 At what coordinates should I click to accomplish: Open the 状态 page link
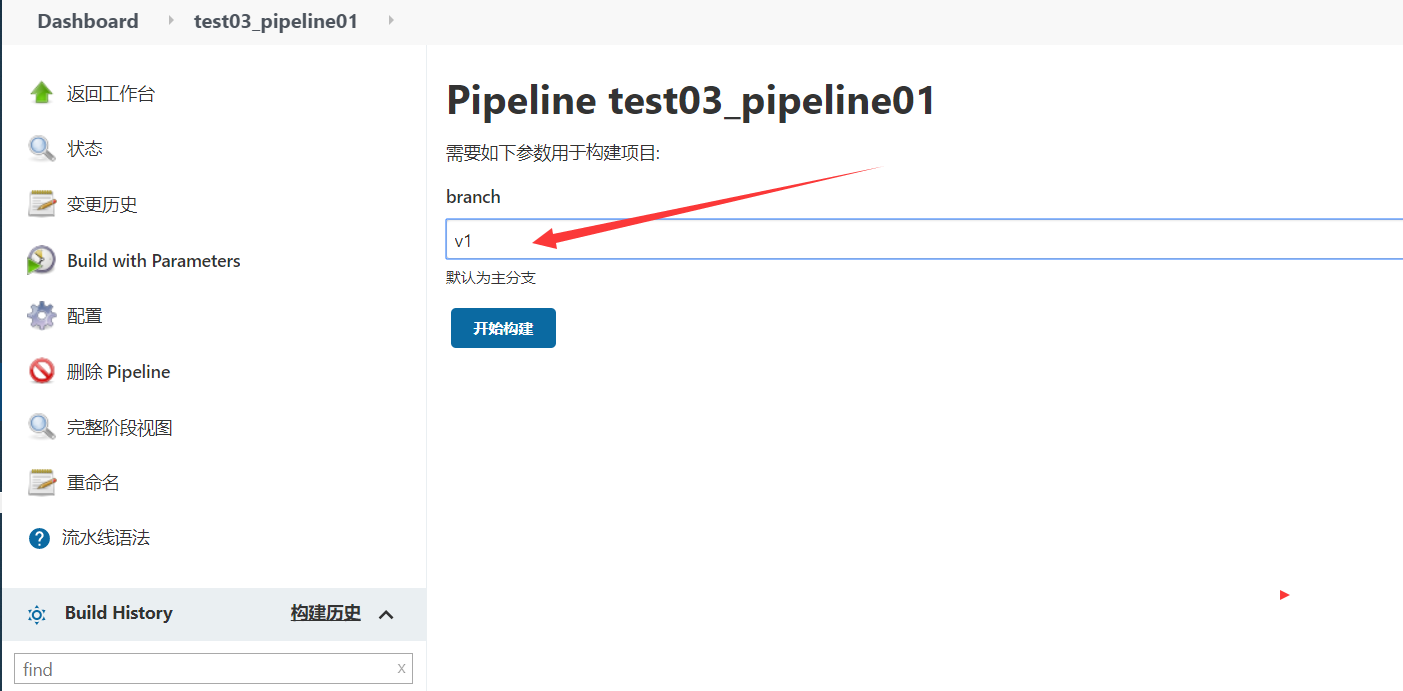(x=85, y=149)
